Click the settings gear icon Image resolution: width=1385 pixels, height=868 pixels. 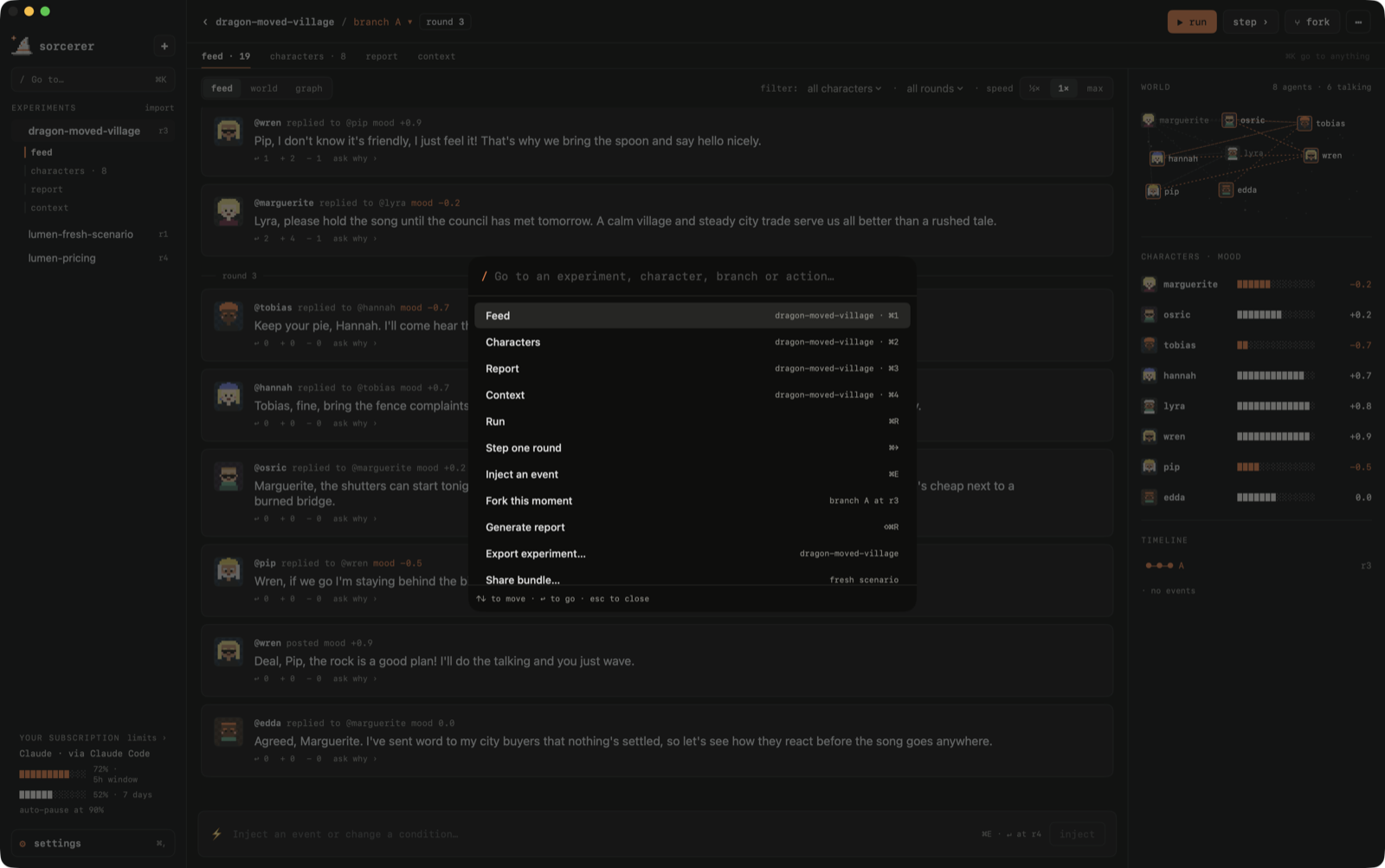[x=23, y=844]
